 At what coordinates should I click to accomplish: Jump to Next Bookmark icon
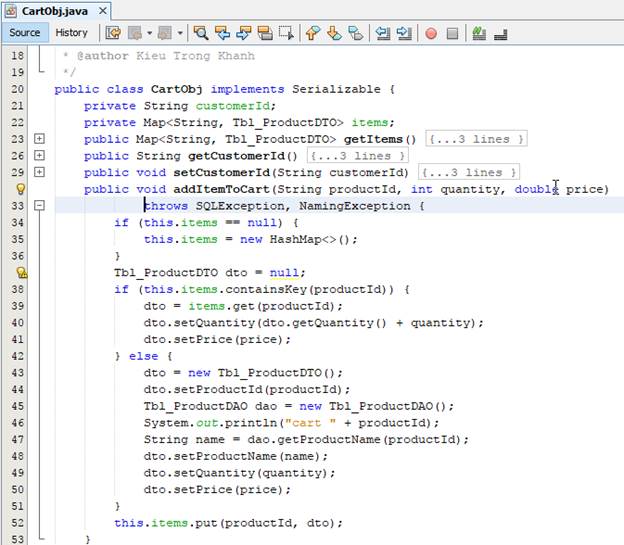pos(334,33)
